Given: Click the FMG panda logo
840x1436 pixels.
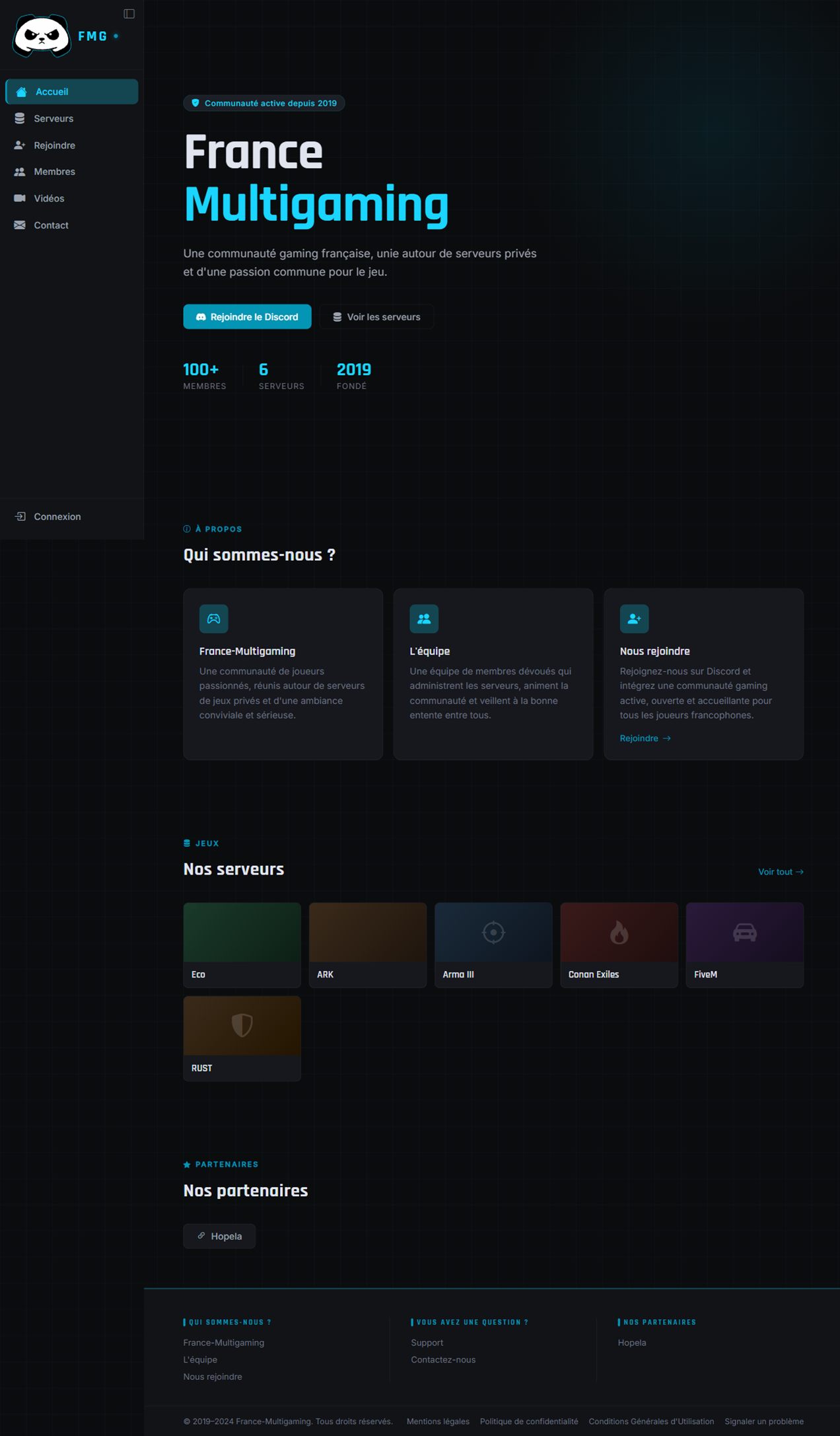Looking at the screenshot, I should point(42,36).
